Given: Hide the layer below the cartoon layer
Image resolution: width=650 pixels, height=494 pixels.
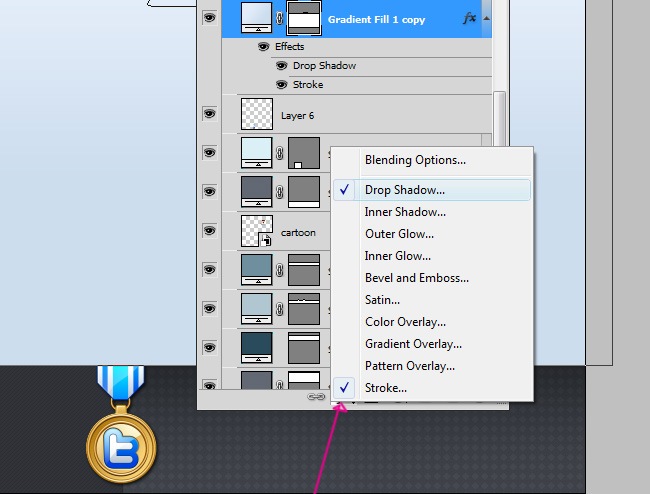Looking at the screenshot, I should coord(209,269).
